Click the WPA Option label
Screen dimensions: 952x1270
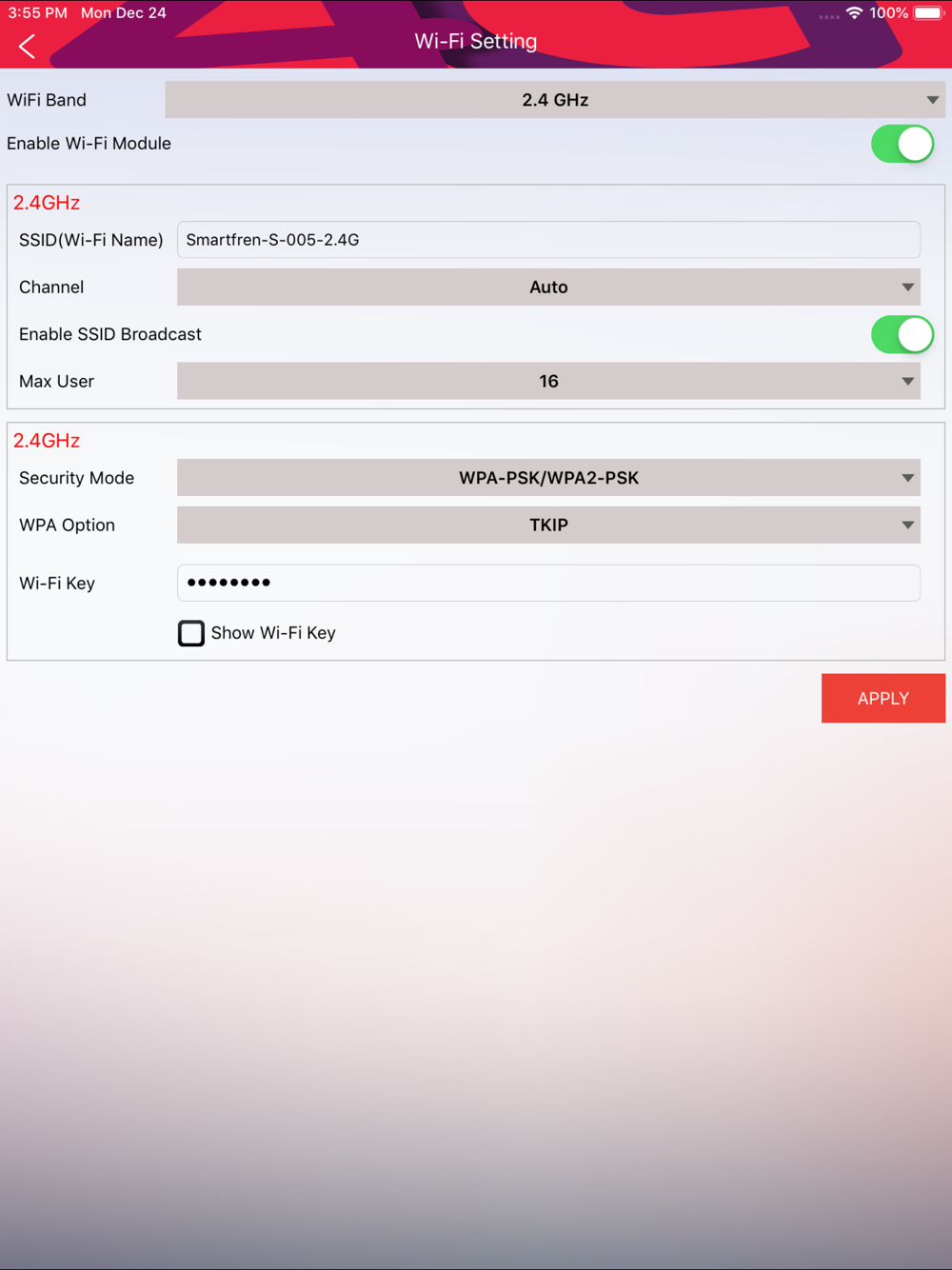[67, 525]
